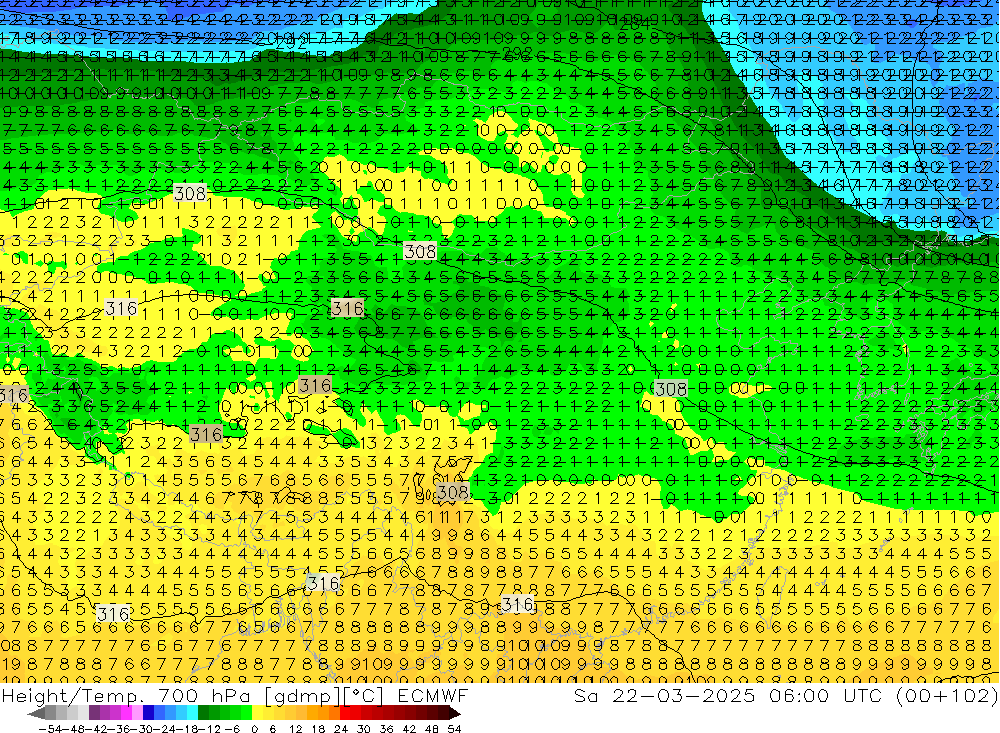Click the '24' value under the color scale
This screenshot has height=733, width=1000.
click(341, 729)
